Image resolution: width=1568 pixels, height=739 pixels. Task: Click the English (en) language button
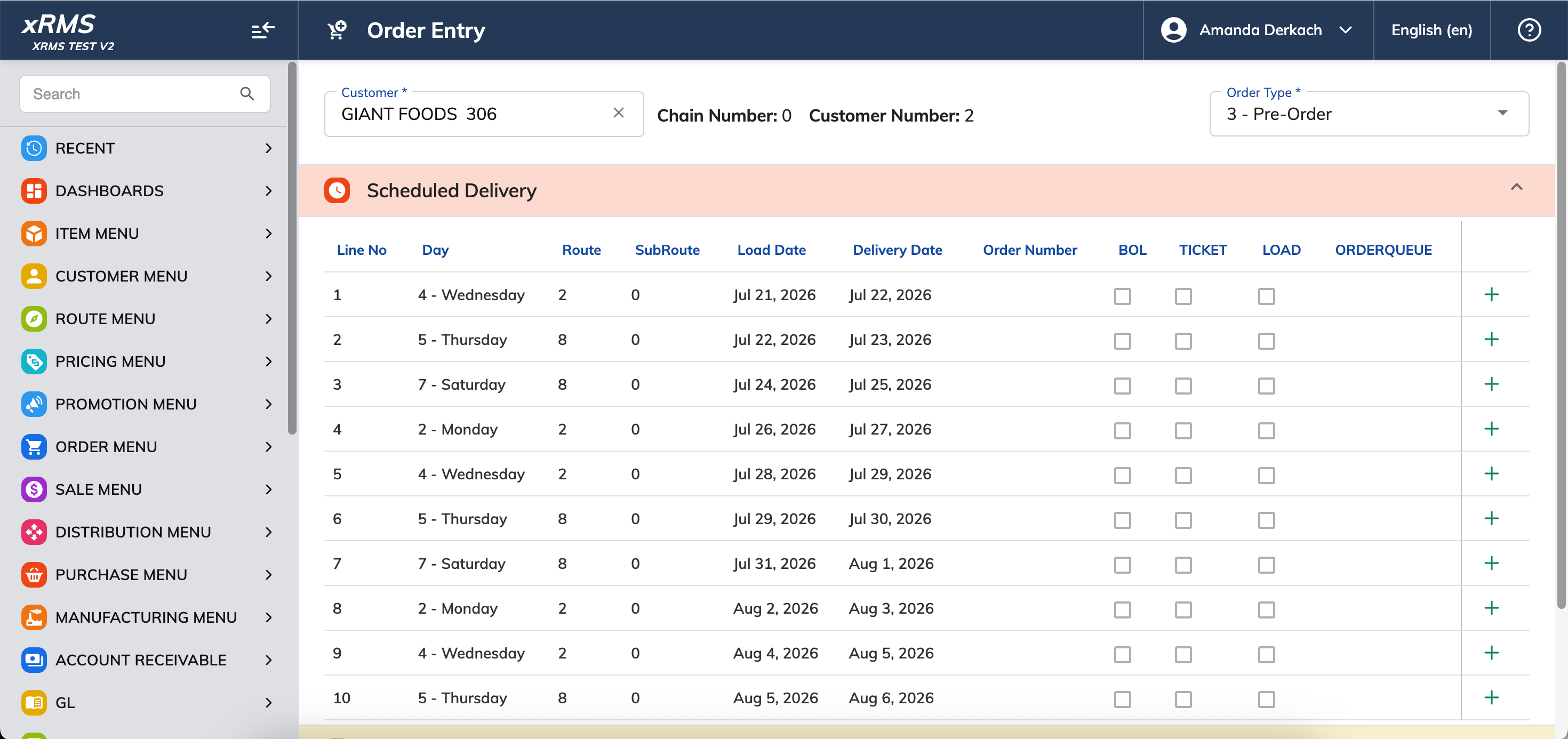(1431, 30)
